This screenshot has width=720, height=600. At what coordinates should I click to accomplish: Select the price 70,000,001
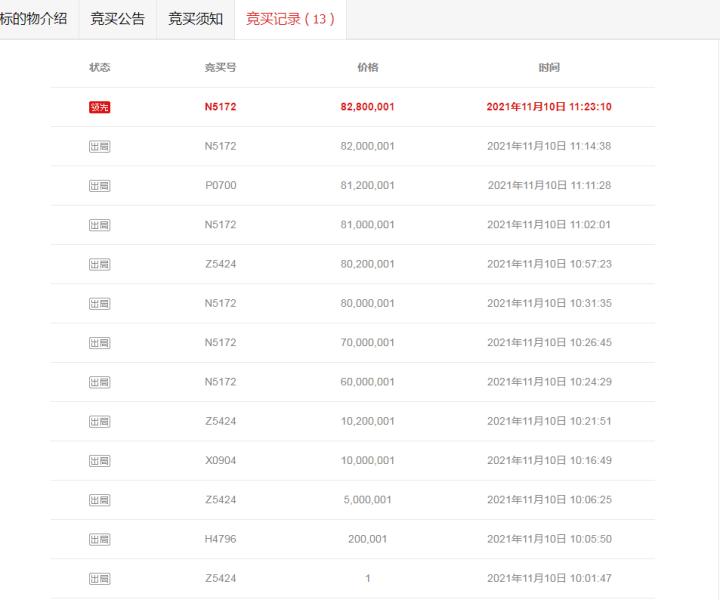(x=367, y=343)
